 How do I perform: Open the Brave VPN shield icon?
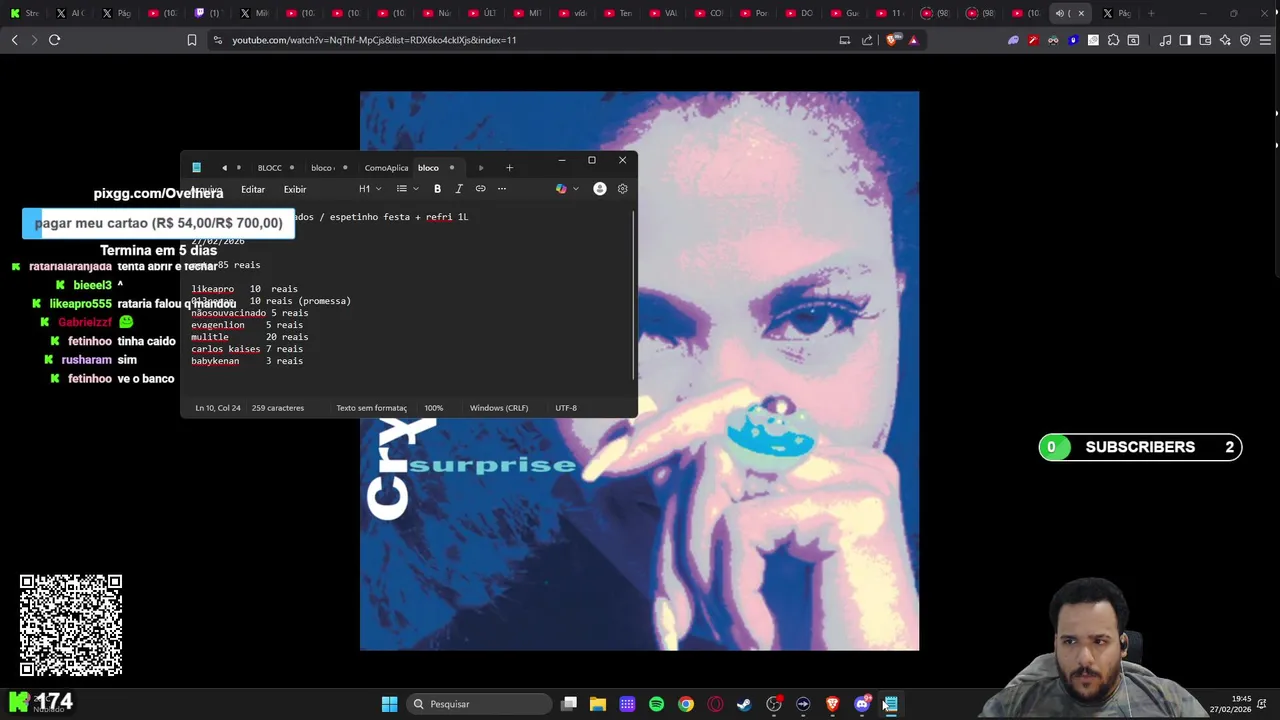1245,40
